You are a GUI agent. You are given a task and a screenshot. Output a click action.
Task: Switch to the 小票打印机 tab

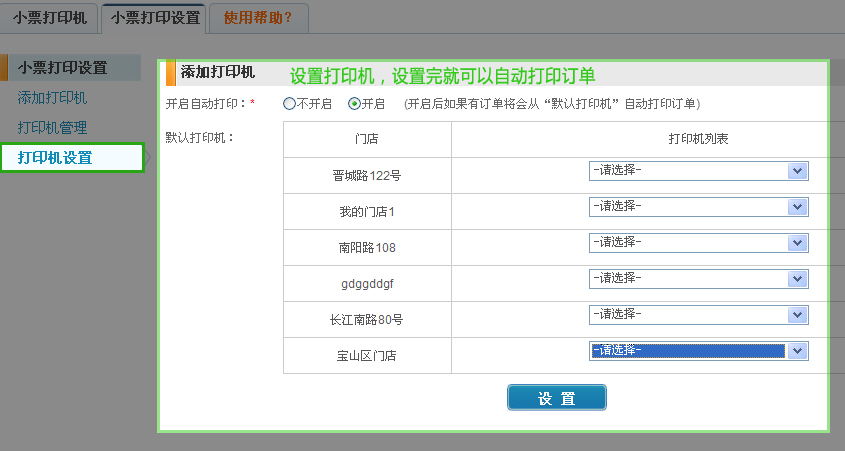point(50,17)
